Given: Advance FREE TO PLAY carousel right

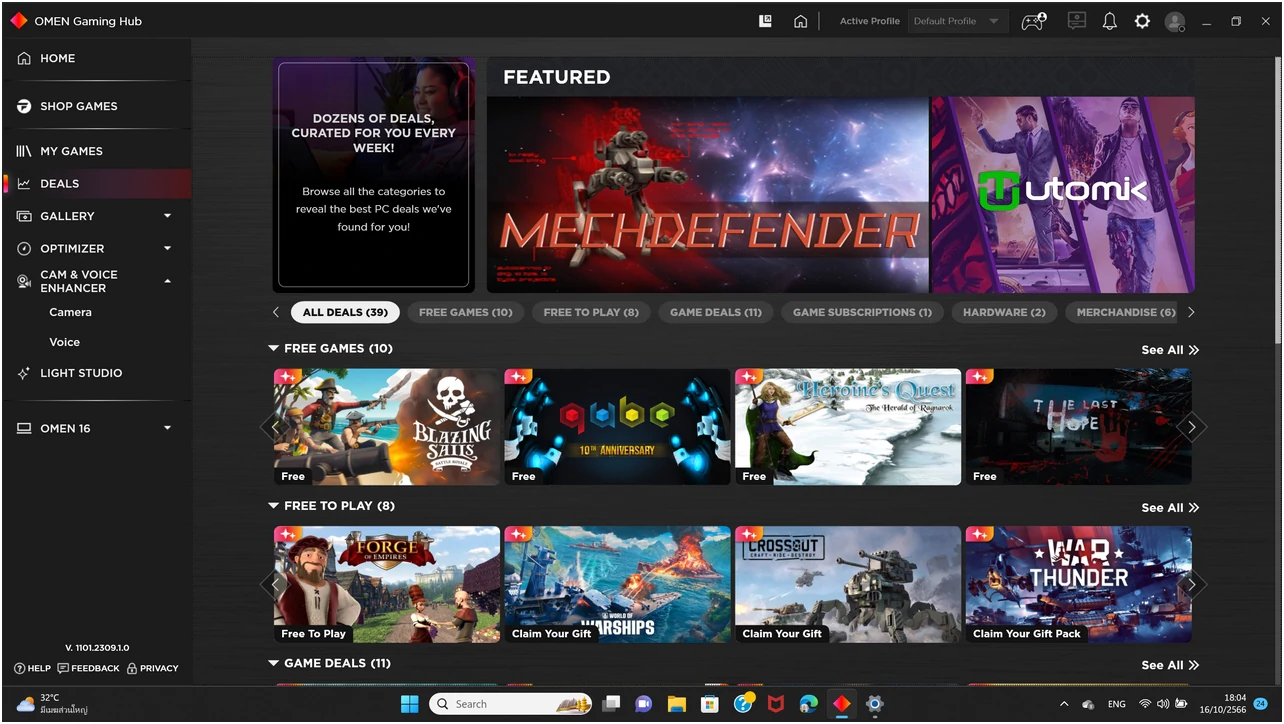Looking at the screenshot, I should [1190, 584].
